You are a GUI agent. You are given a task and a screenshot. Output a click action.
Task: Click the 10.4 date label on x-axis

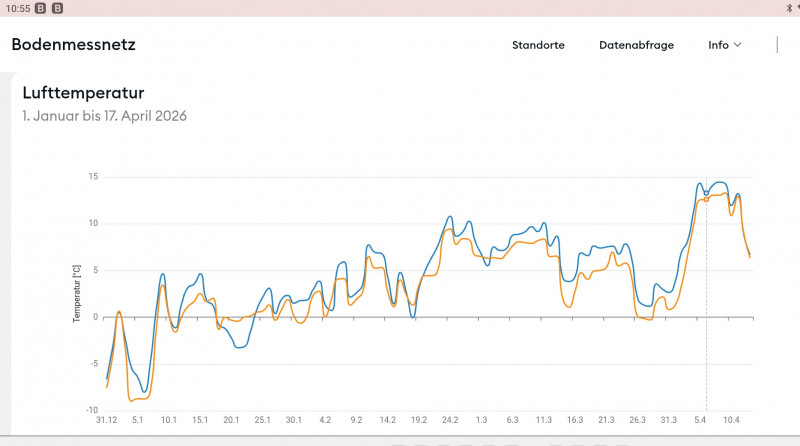click(x=731, y=420)
